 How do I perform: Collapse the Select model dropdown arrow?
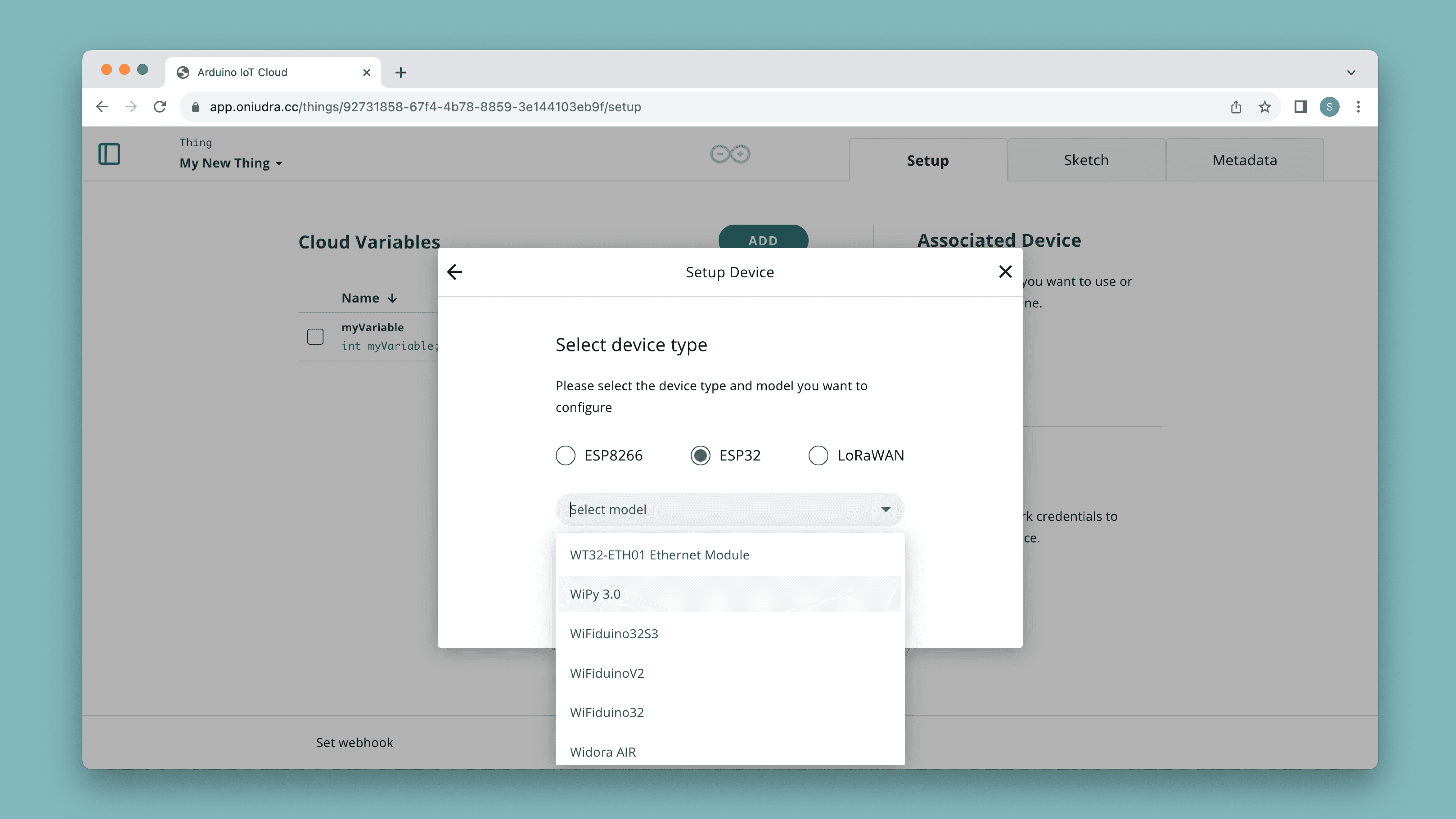886,509
